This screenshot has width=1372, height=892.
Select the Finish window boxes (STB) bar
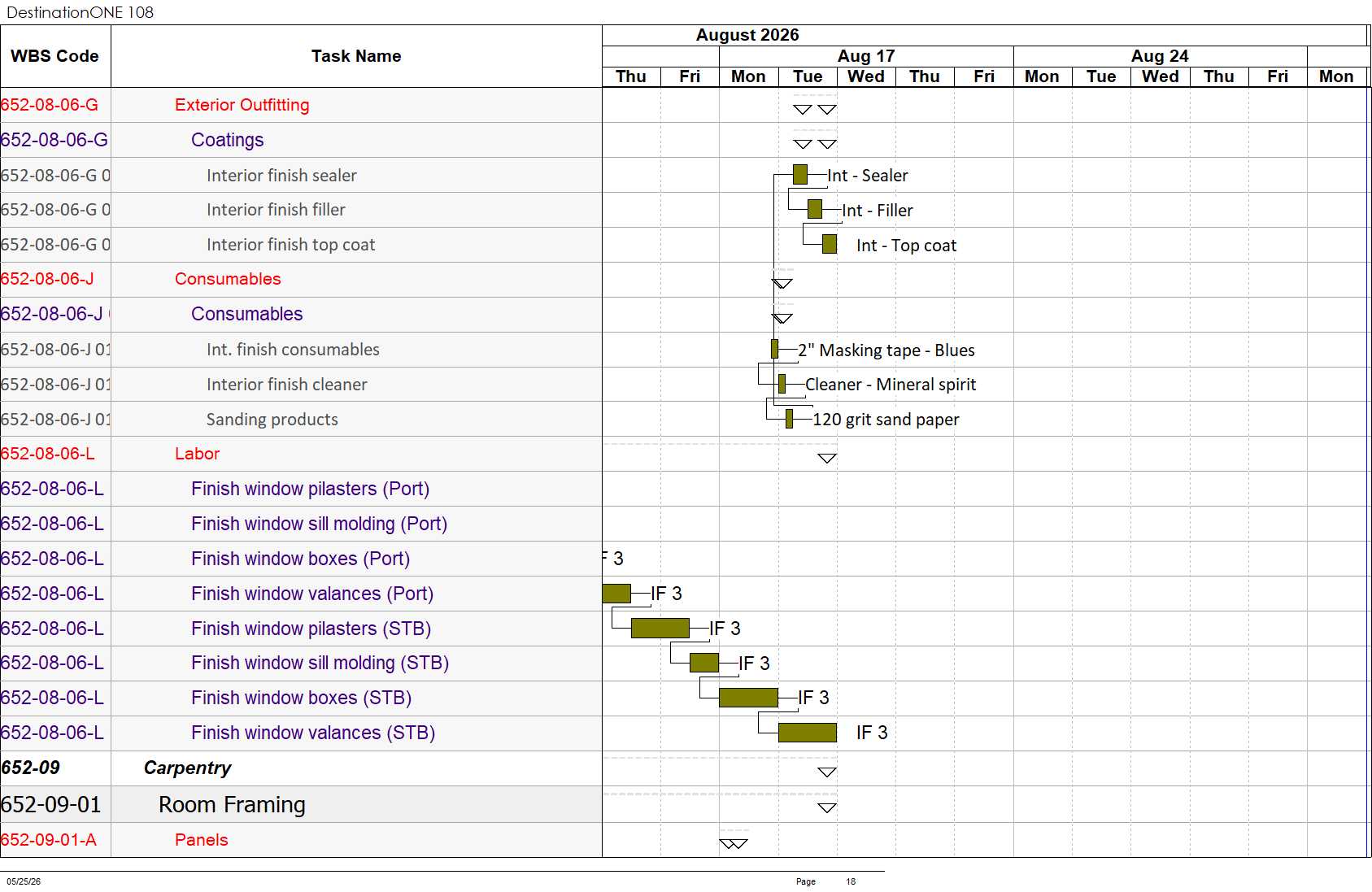[x=749, y=698]
